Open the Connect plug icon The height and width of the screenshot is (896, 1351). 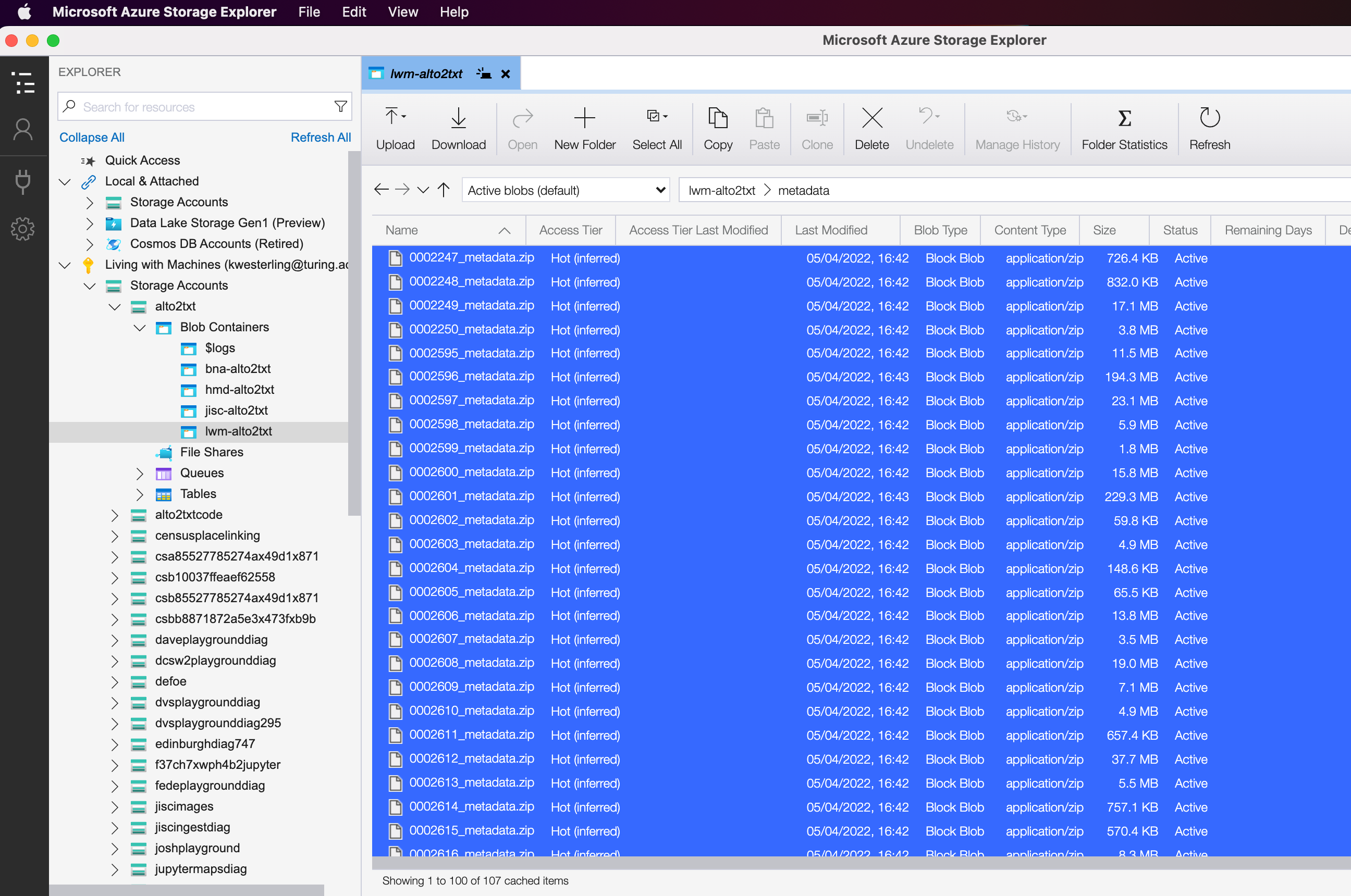pyautogui.click(x=23, y=181)
